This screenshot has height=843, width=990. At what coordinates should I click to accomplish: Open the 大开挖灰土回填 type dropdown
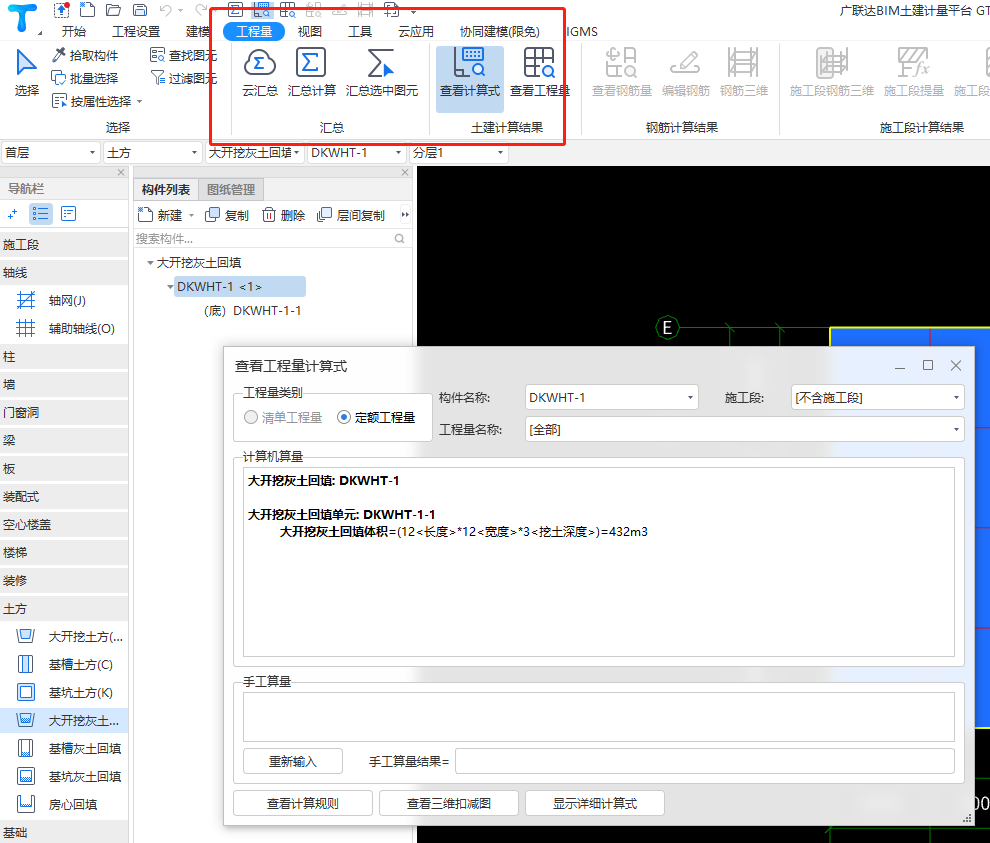[254, 153]
